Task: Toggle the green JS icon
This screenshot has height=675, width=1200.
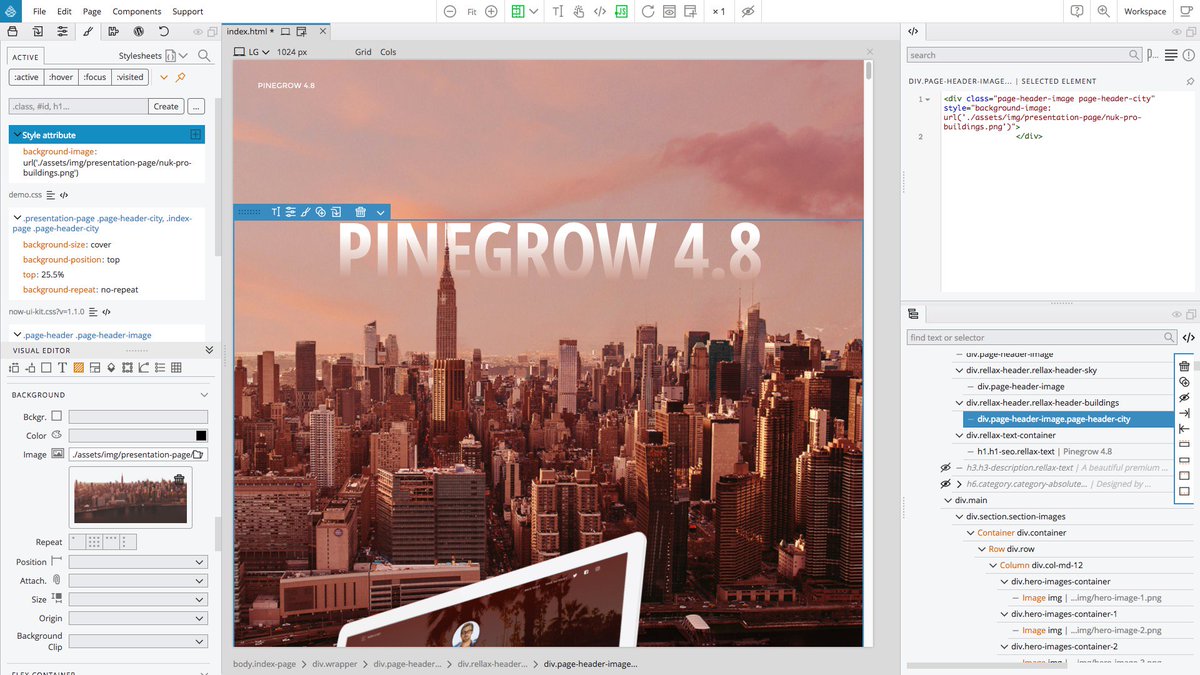Action: point(621,11)
